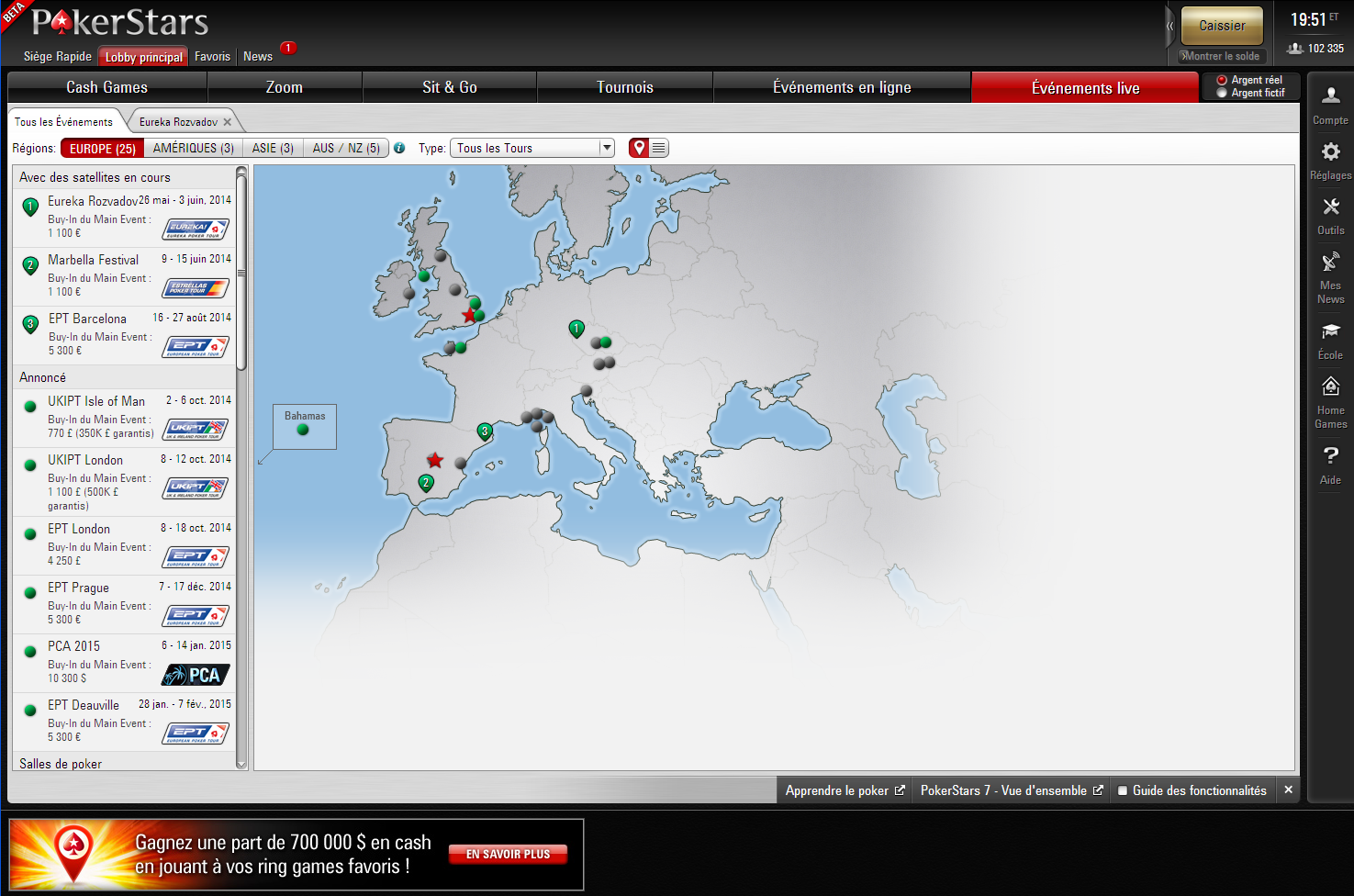The height and width of the screenshot is (896, 1354).
Task: Open the Sit & Go tab
Action: click(450, 87)
